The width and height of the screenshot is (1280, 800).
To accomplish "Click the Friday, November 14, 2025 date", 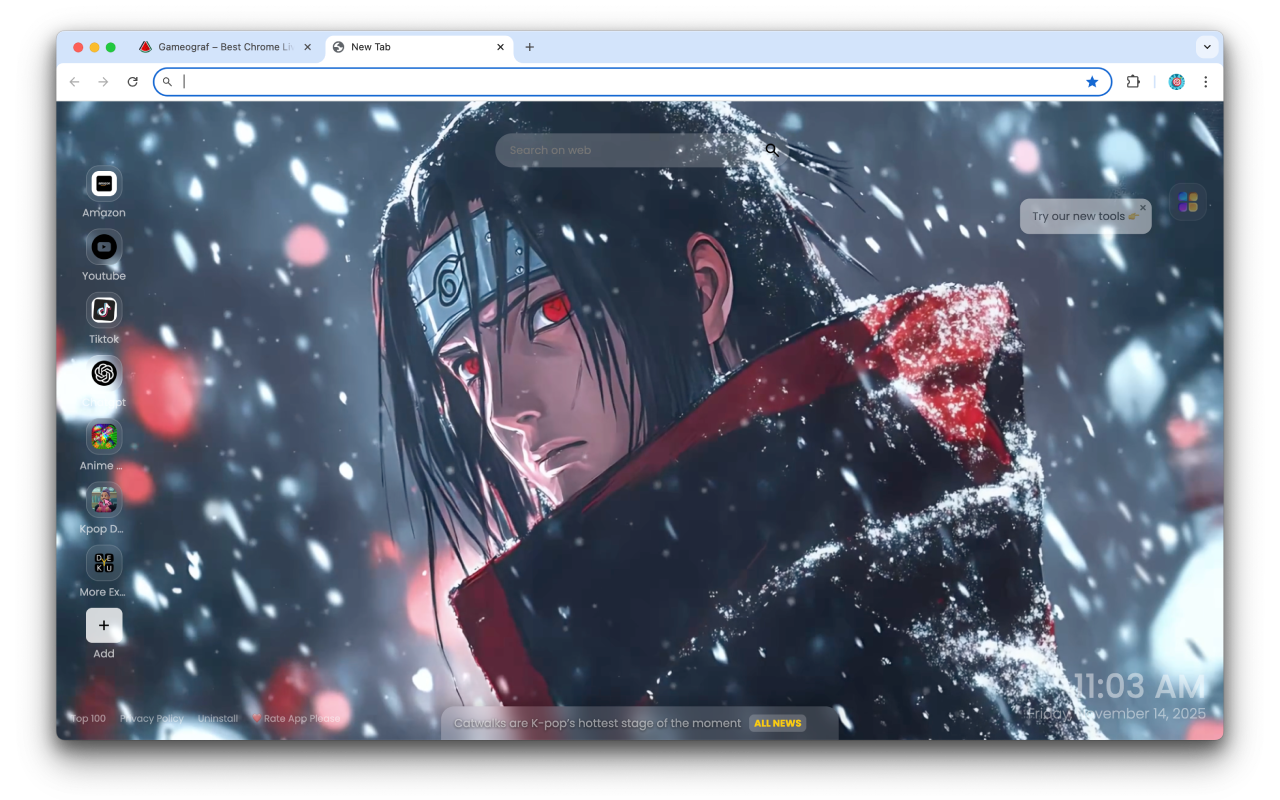I will (x=1117, y=713).
